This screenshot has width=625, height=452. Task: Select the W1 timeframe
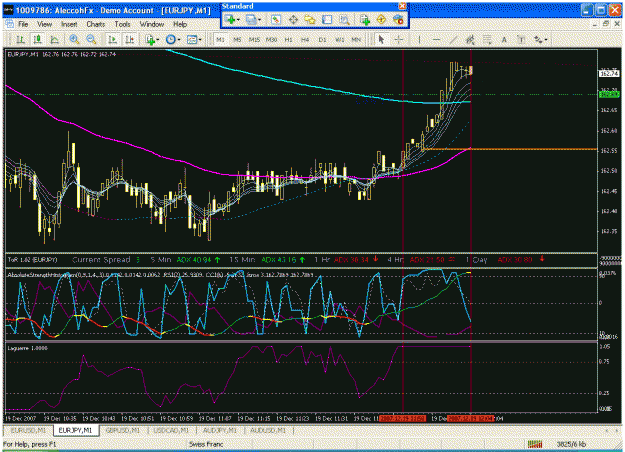340,39
